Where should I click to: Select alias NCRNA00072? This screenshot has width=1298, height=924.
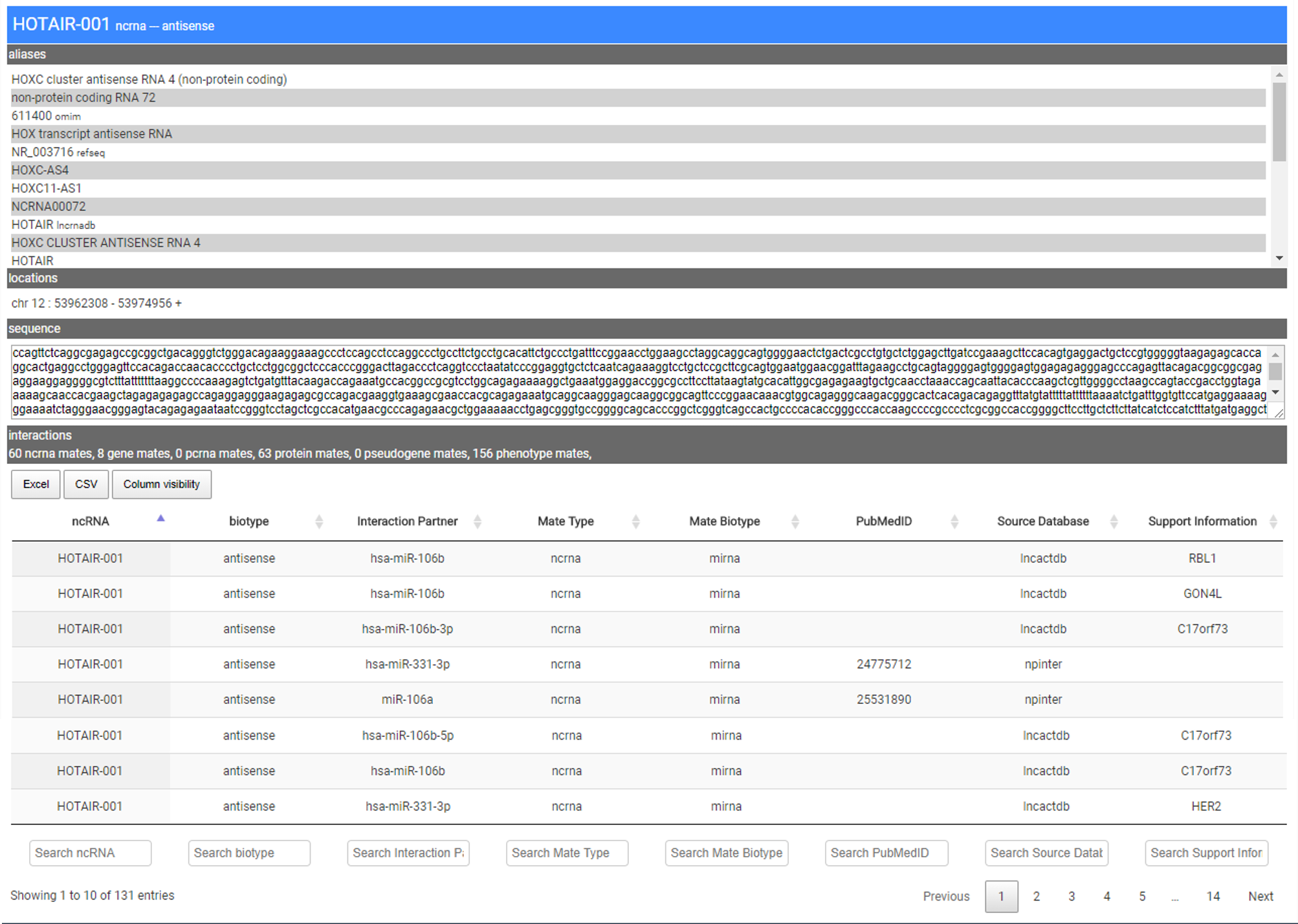pos(49,206)
